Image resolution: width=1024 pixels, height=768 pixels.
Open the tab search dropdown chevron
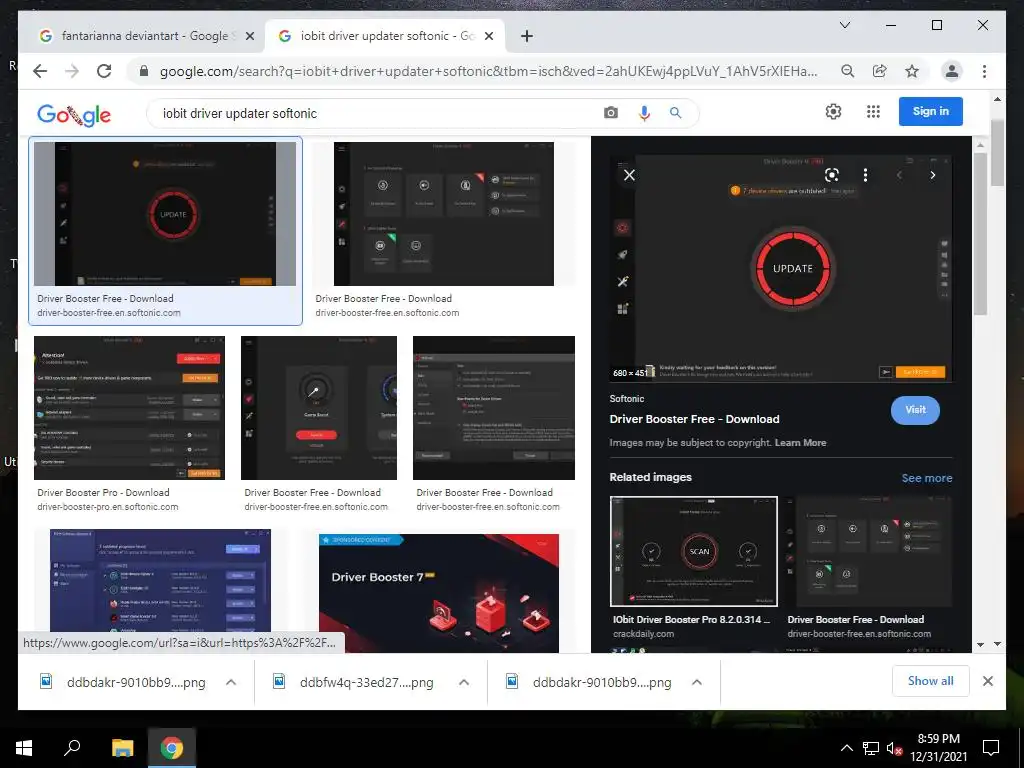844,25
